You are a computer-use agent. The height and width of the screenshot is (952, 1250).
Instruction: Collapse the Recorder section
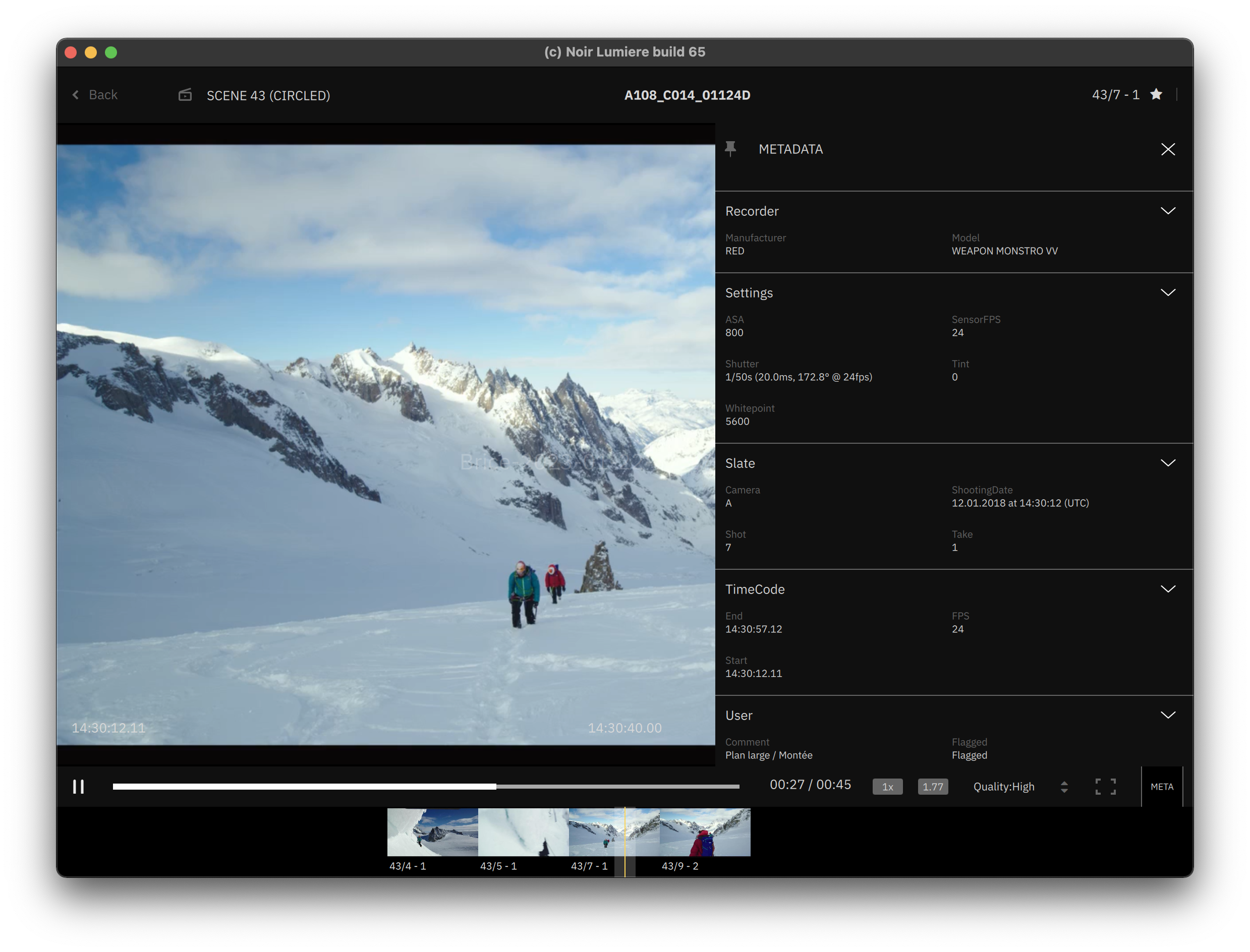(1168, 211)
